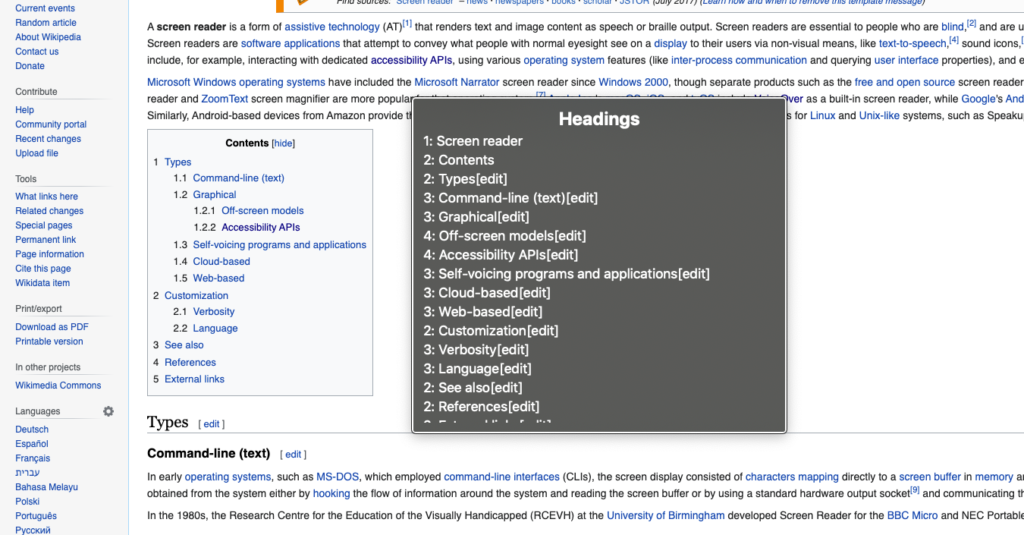Choose 'Web-based[edit]' in Headings overlay
Viewport: 1024px width, 535px height.
pos(483,312)
